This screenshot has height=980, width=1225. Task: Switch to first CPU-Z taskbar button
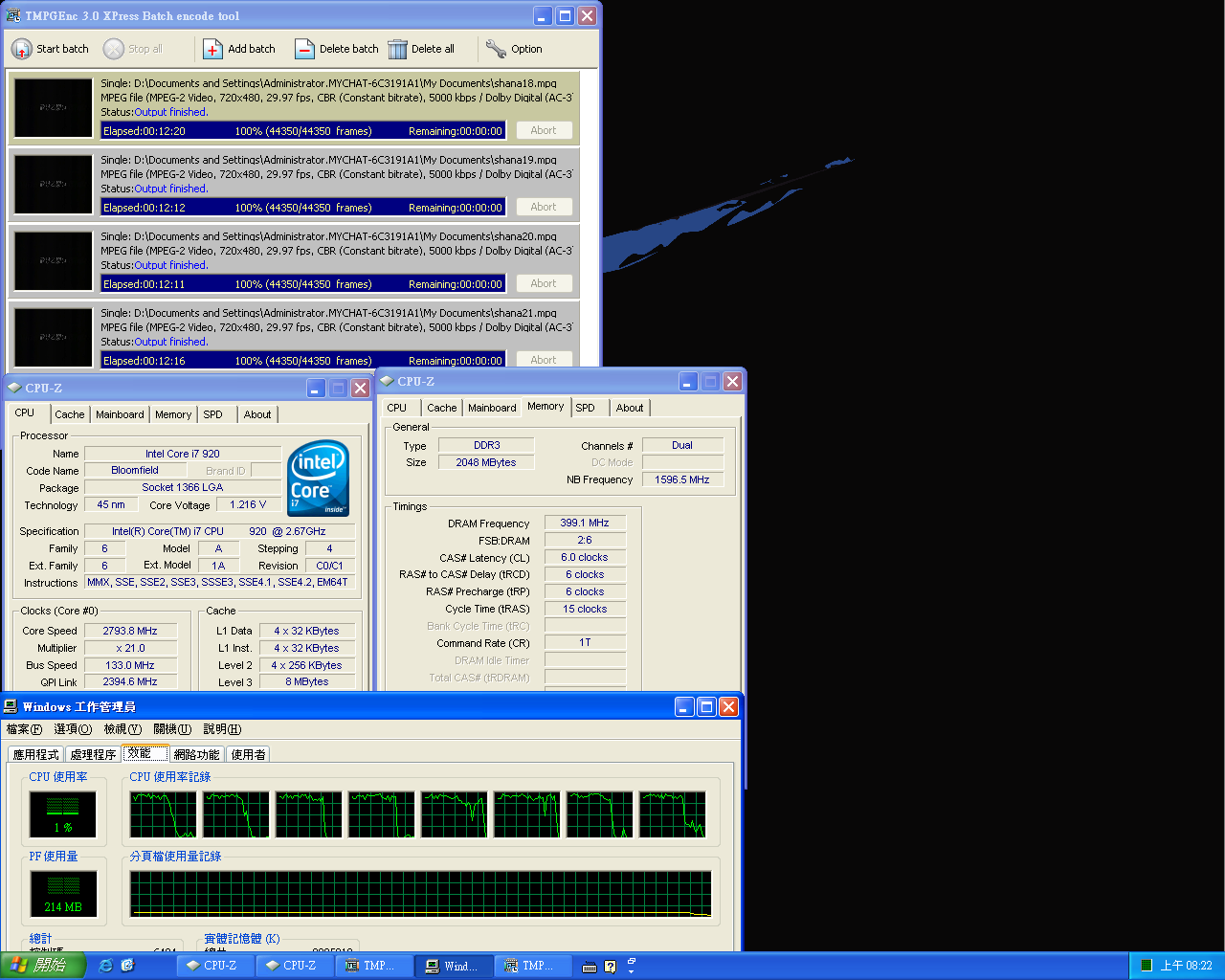pos(214,966)
